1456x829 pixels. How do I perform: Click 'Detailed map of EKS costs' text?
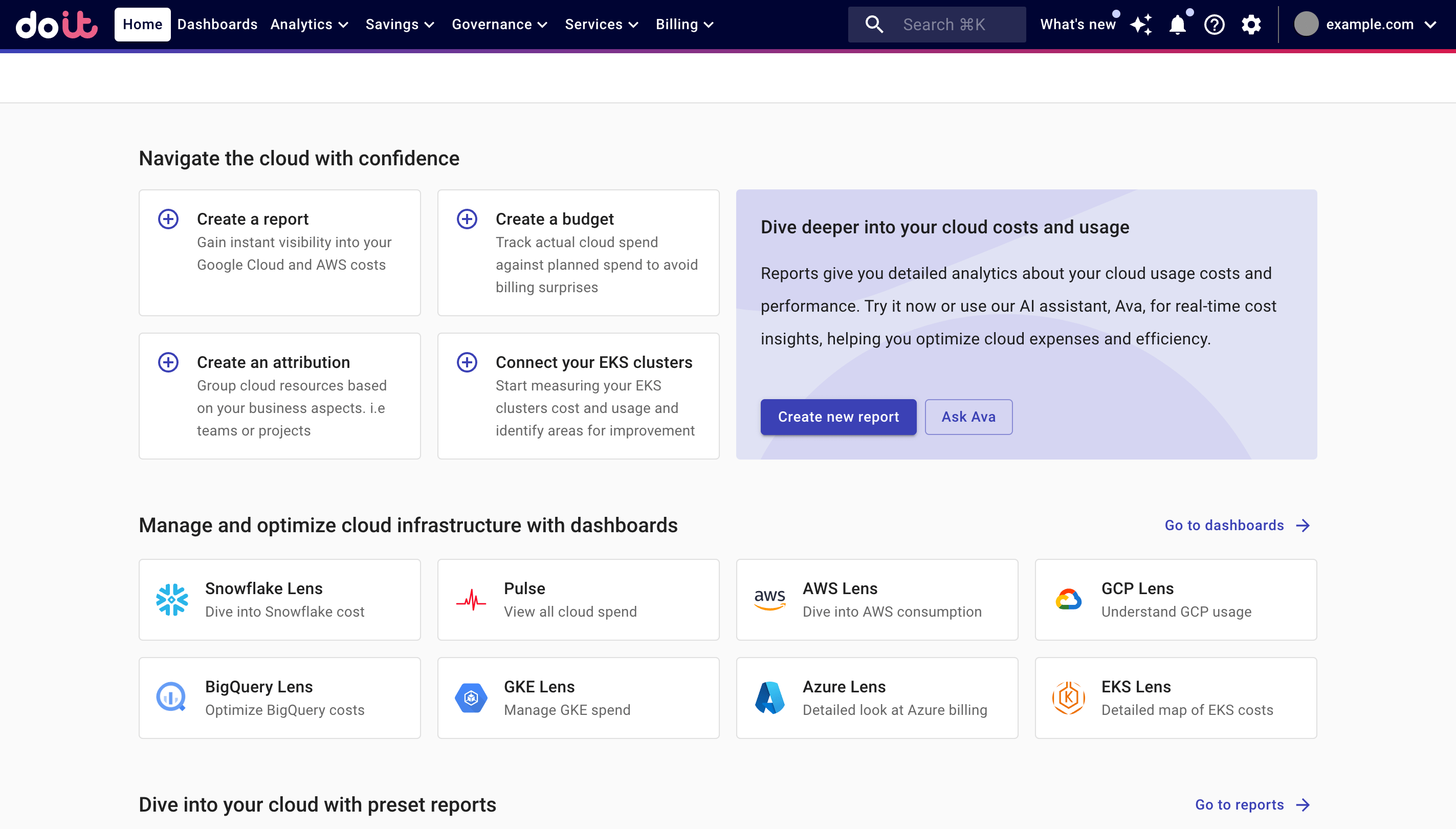click(1187, 710)
